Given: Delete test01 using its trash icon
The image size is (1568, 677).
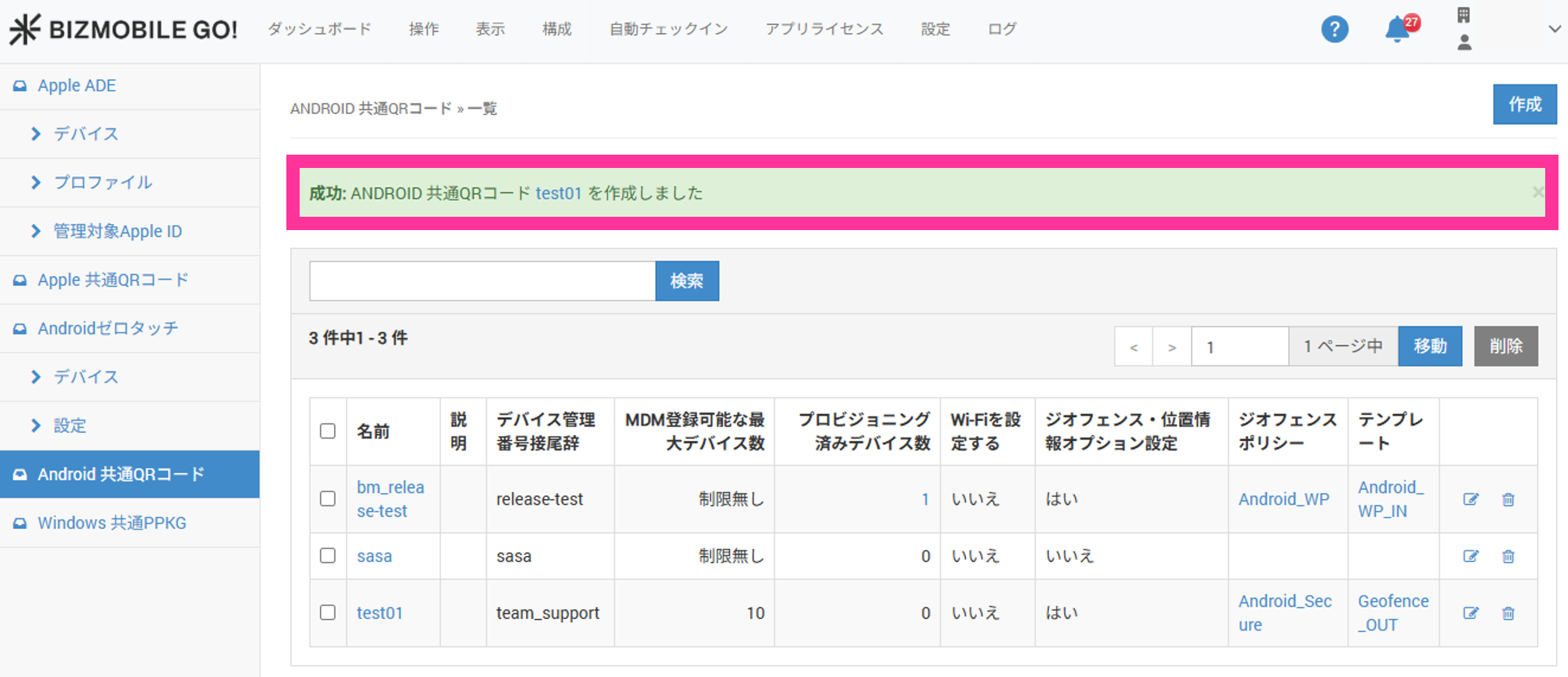Looking at the screenshot, I should [x=1508, y=613].
